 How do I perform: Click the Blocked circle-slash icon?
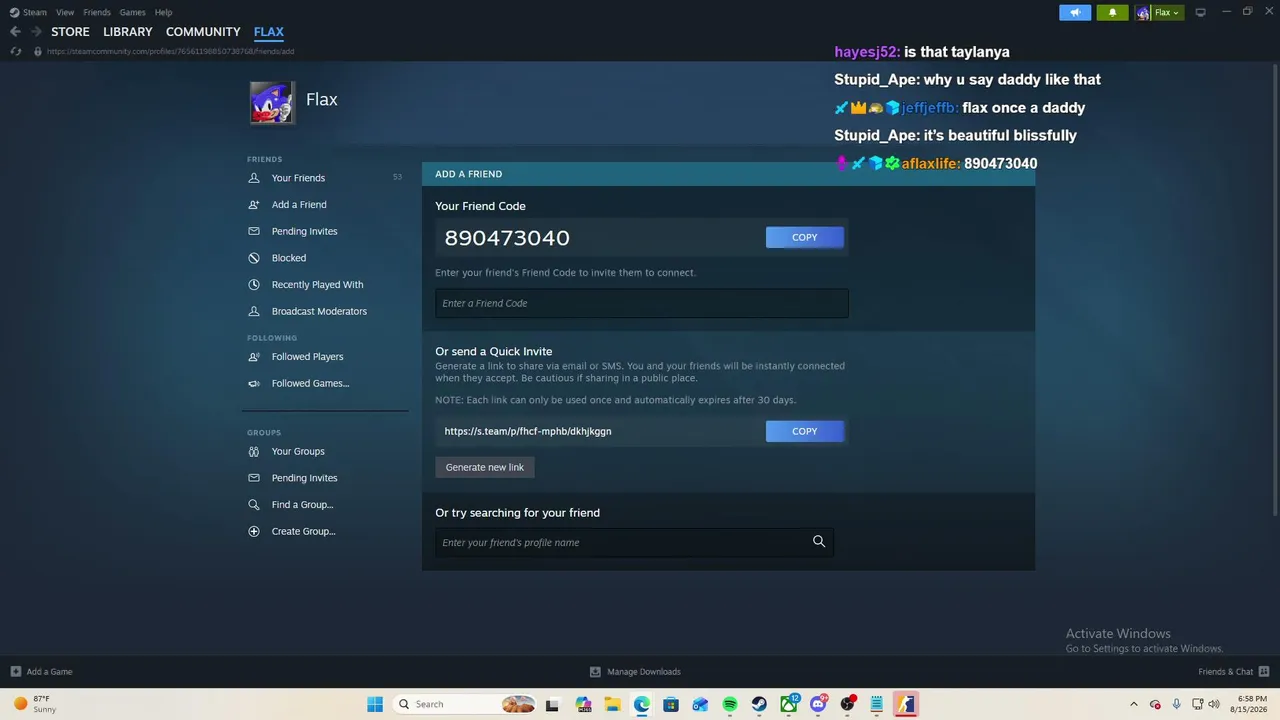[254, 258]
